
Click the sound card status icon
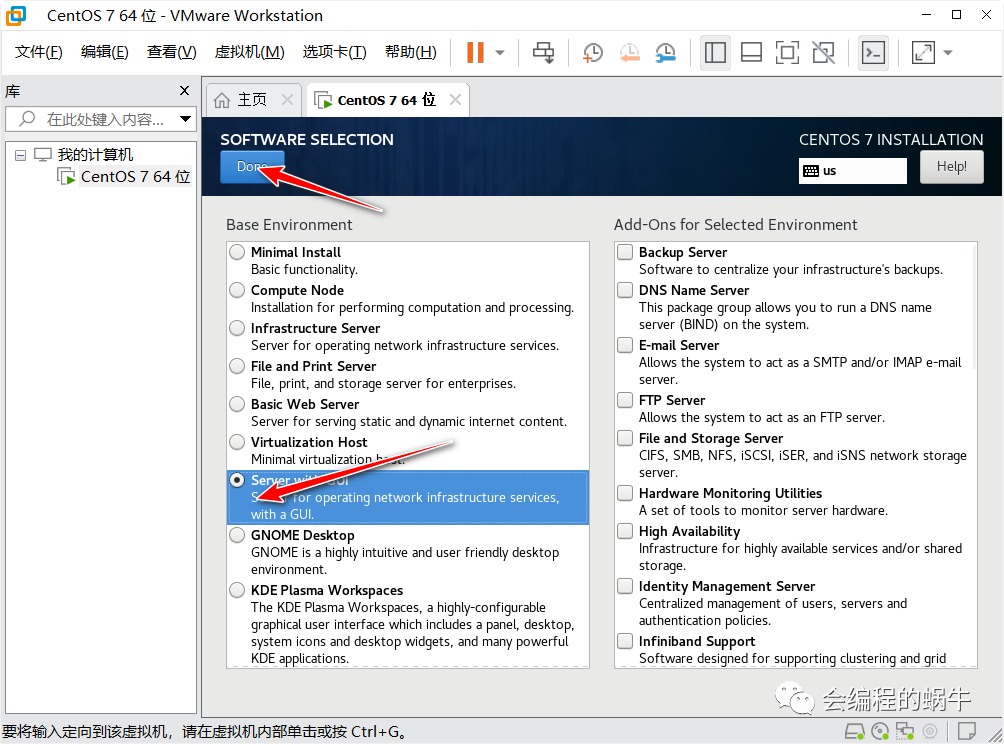tap(930, 731)
